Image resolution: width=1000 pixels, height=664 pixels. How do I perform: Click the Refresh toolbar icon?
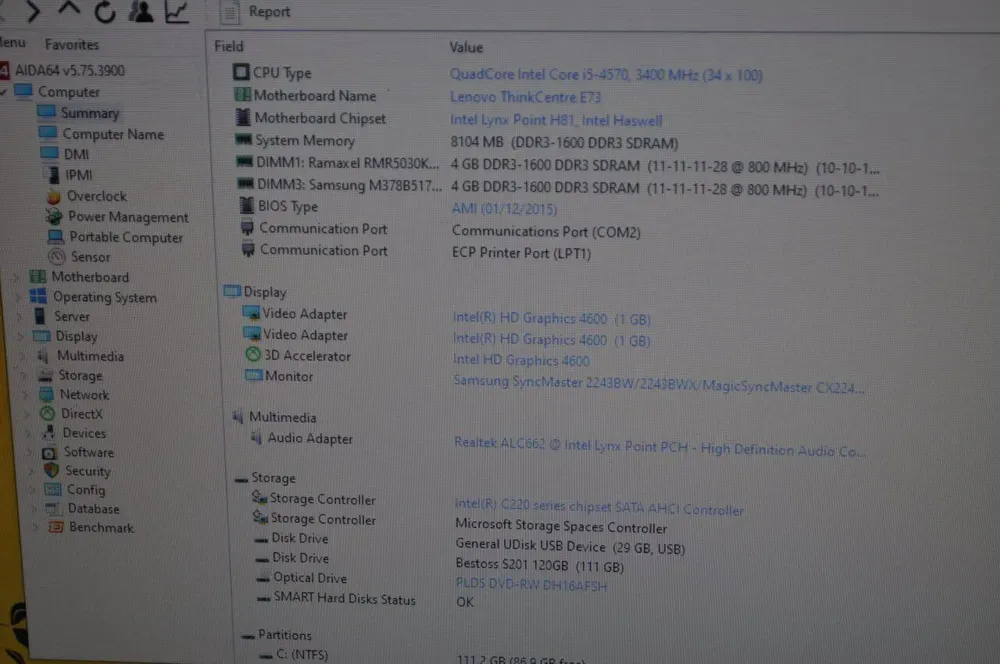pos(104,11)
